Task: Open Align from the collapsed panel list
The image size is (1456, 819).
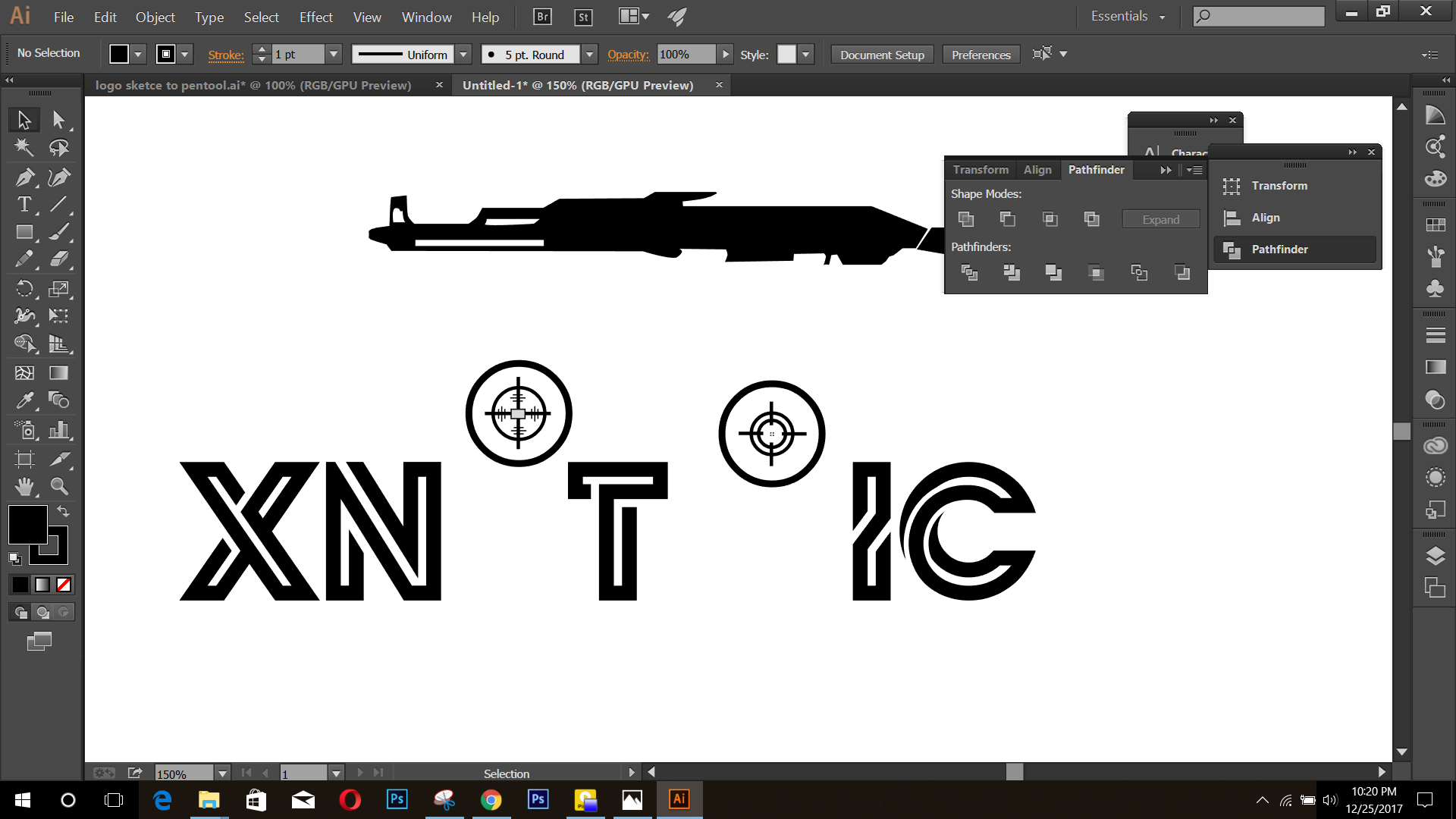Action: [1295, 218]
